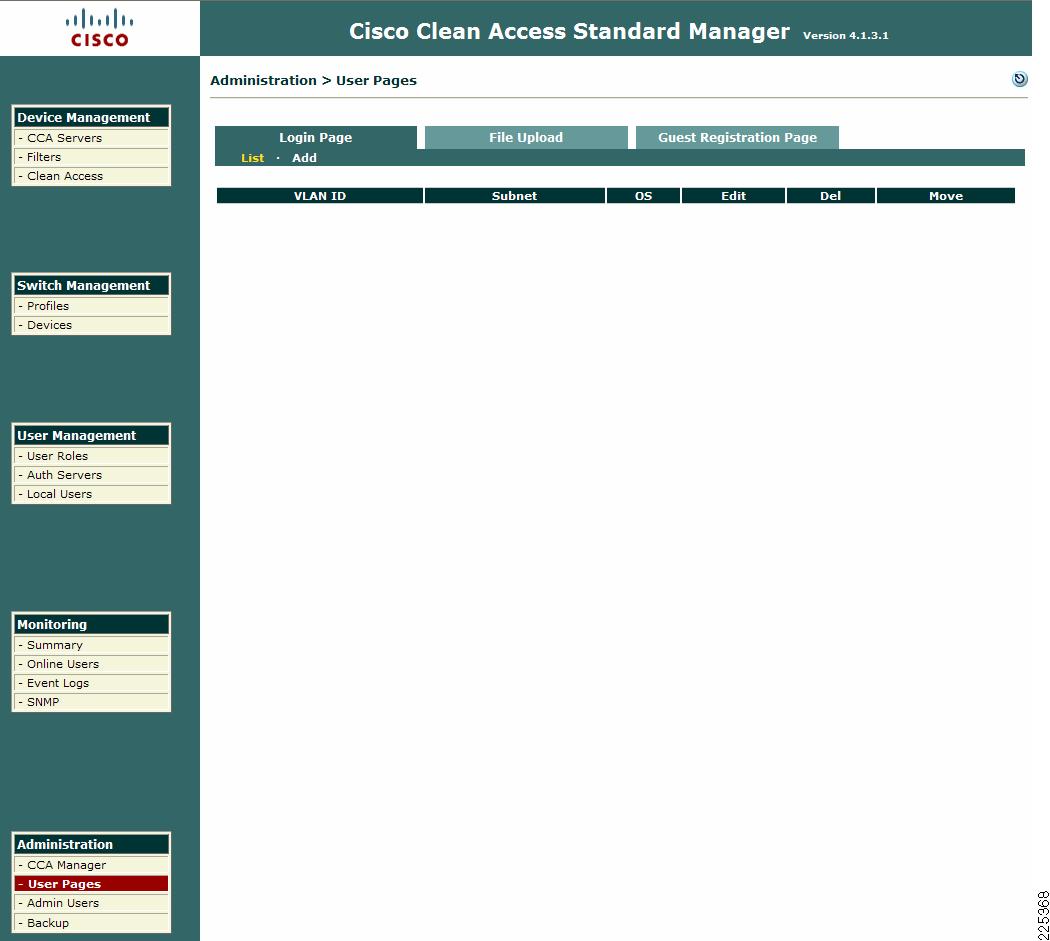Open CCA Manager under Administration
The height and width of the screenshot is (941, 1050).
92,865
